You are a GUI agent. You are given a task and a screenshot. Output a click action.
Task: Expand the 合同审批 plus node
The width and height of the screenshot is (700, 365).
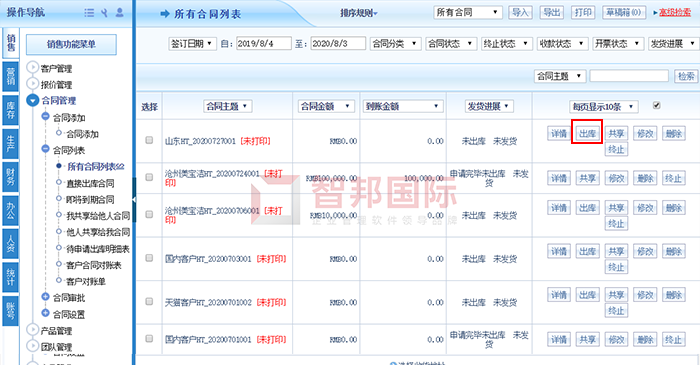[45, 296]
